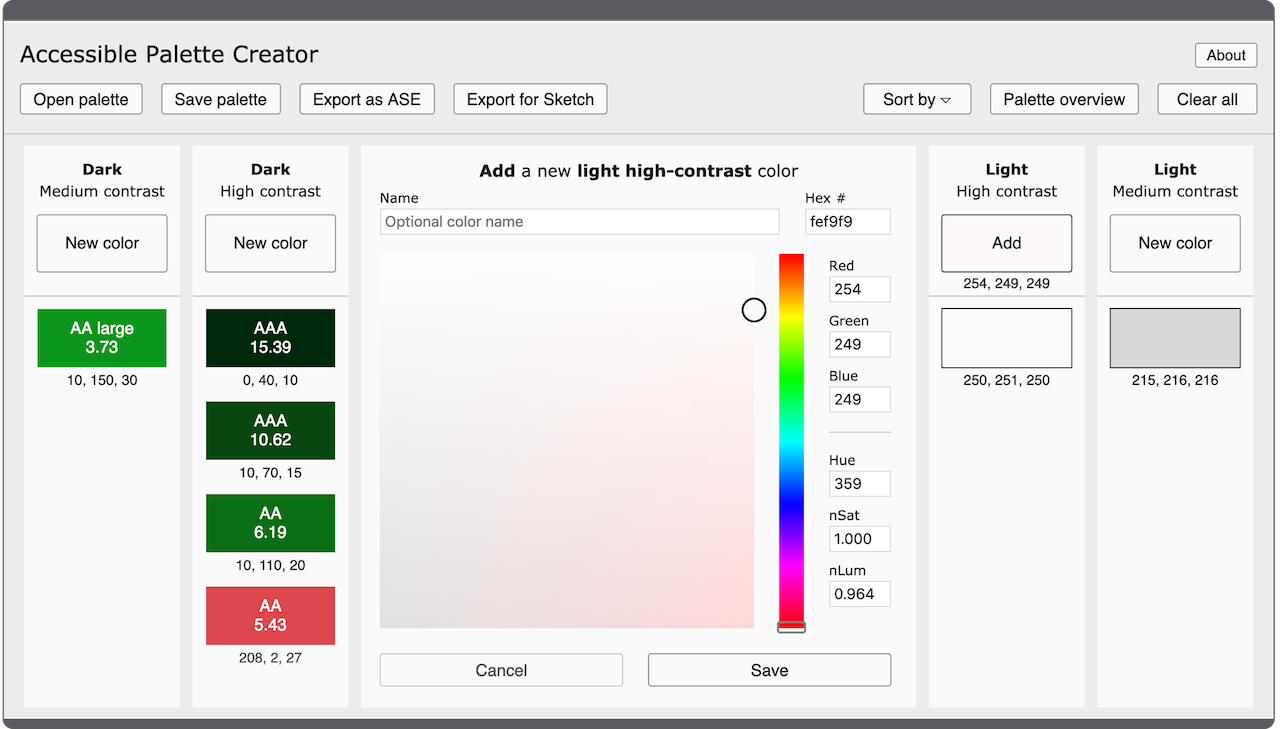Screen dimensions: 1280x729
Task: Select the AA large 3.73 green swatch
Action: [102, 338]
